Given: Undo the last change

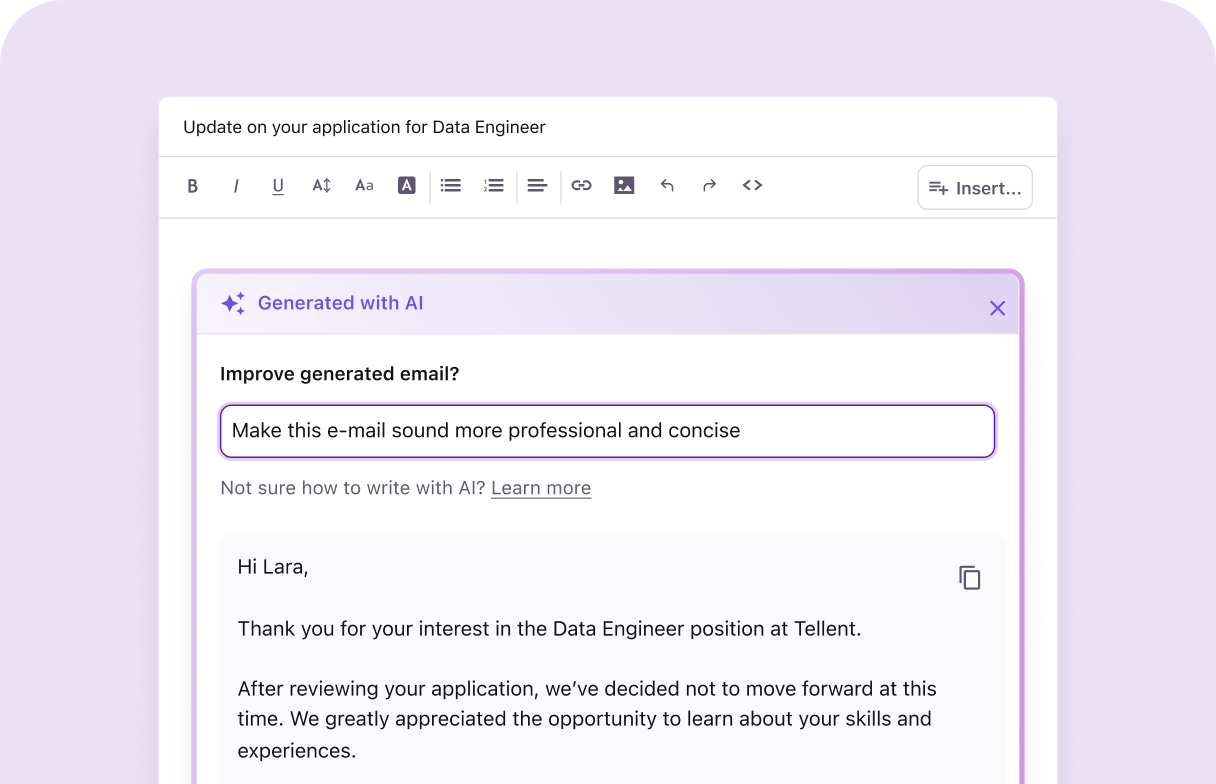Looking at the screenshot, I should 667,185.
